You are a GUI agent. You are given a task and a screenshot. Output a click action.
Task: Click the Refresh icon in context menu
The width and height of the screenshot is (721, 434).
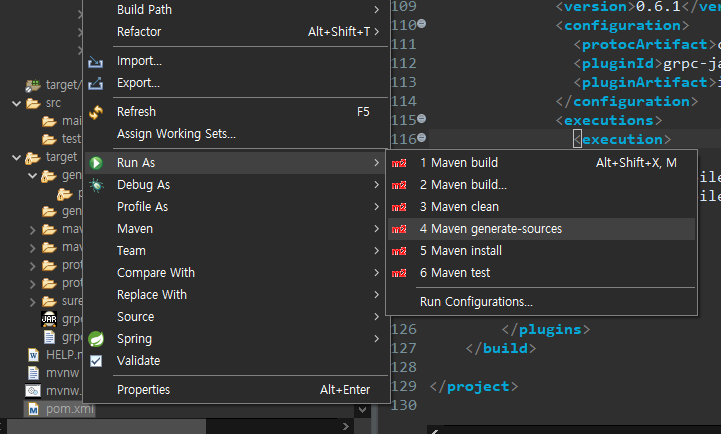click(96, 112)
